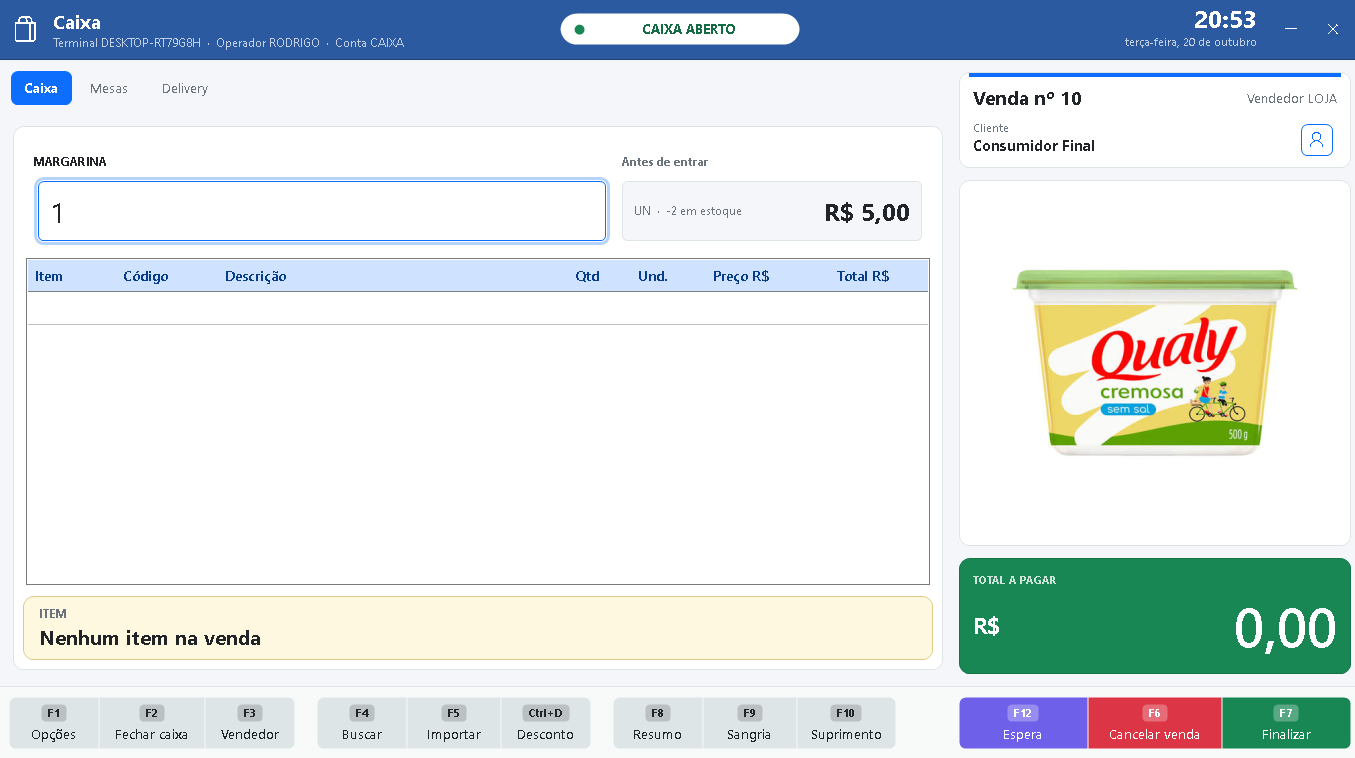Screen dimensions: 1355x758
Task: Click the Qualy margarine product image
Action: pos(1155,363)
